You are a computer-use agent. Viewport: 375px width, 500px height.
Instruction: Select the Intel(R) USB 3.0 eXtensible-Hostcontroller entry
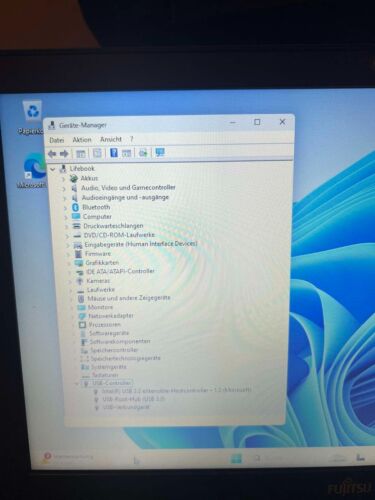(176, 390)
